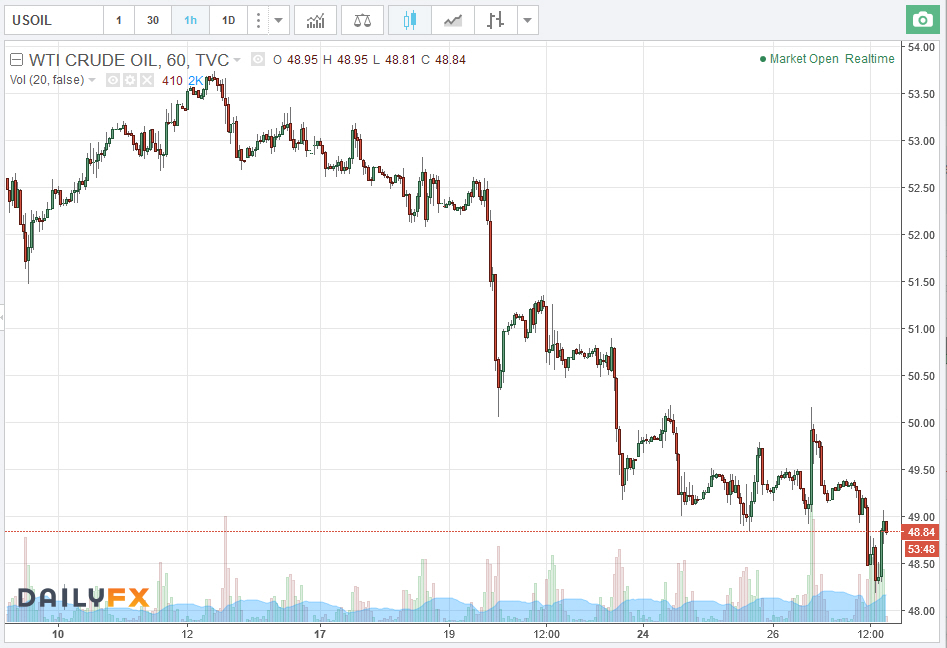
Task: Click the 54.00 price axis label
Action: pos(921,47)
